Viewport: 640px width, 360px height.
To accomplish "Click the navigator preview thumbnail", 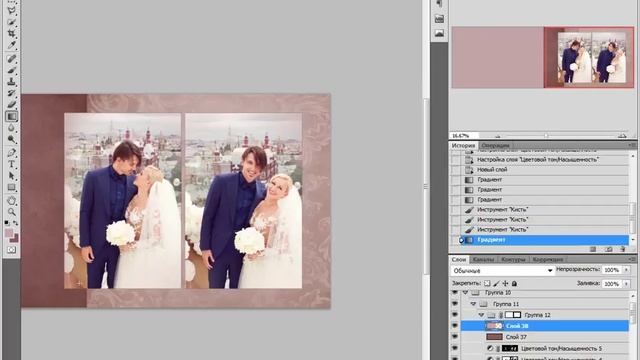I will click(543, 58).
